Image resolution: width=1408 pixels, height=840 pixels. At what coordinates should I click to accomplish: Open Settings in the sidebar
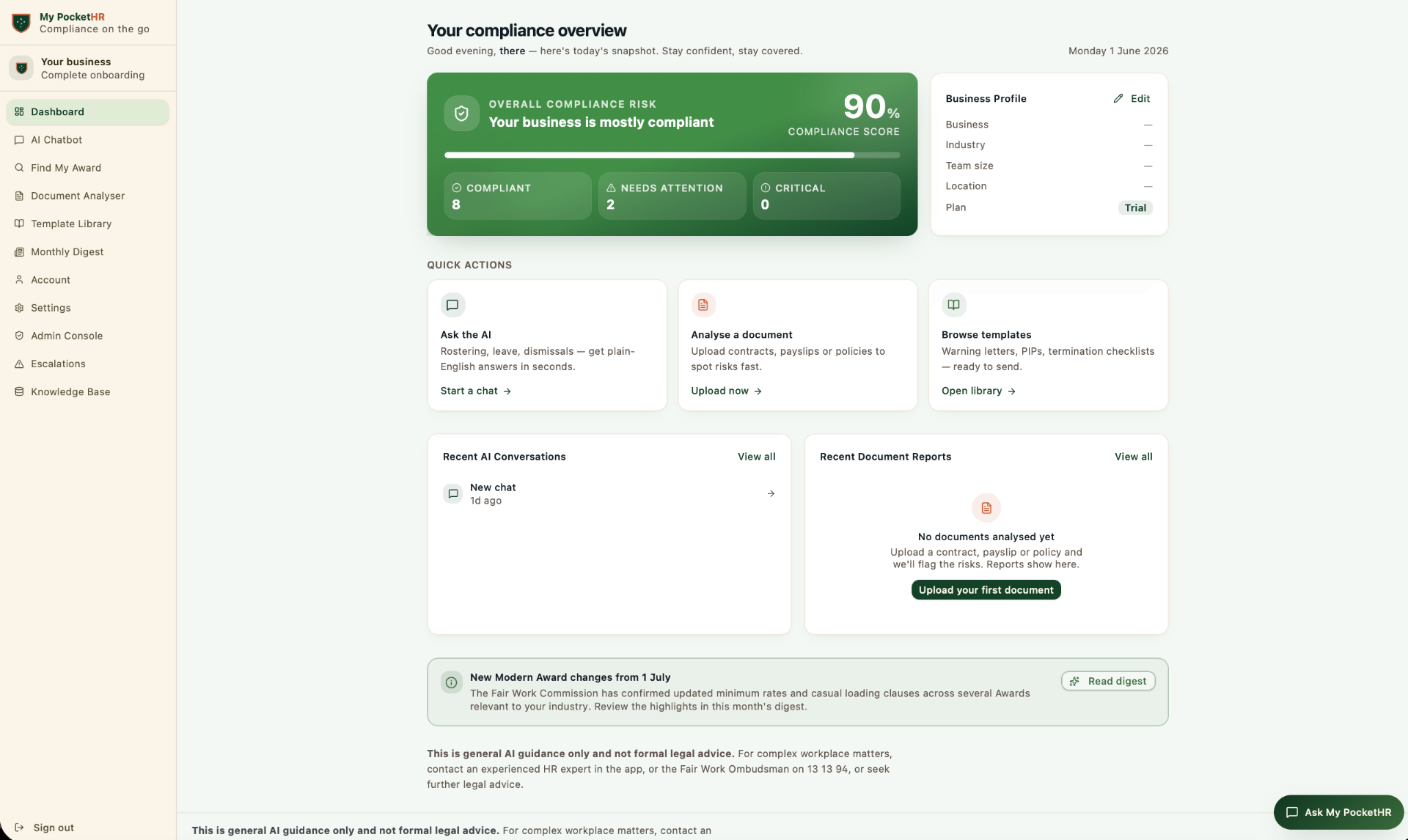pyautogui.click(x=88, y=308)
